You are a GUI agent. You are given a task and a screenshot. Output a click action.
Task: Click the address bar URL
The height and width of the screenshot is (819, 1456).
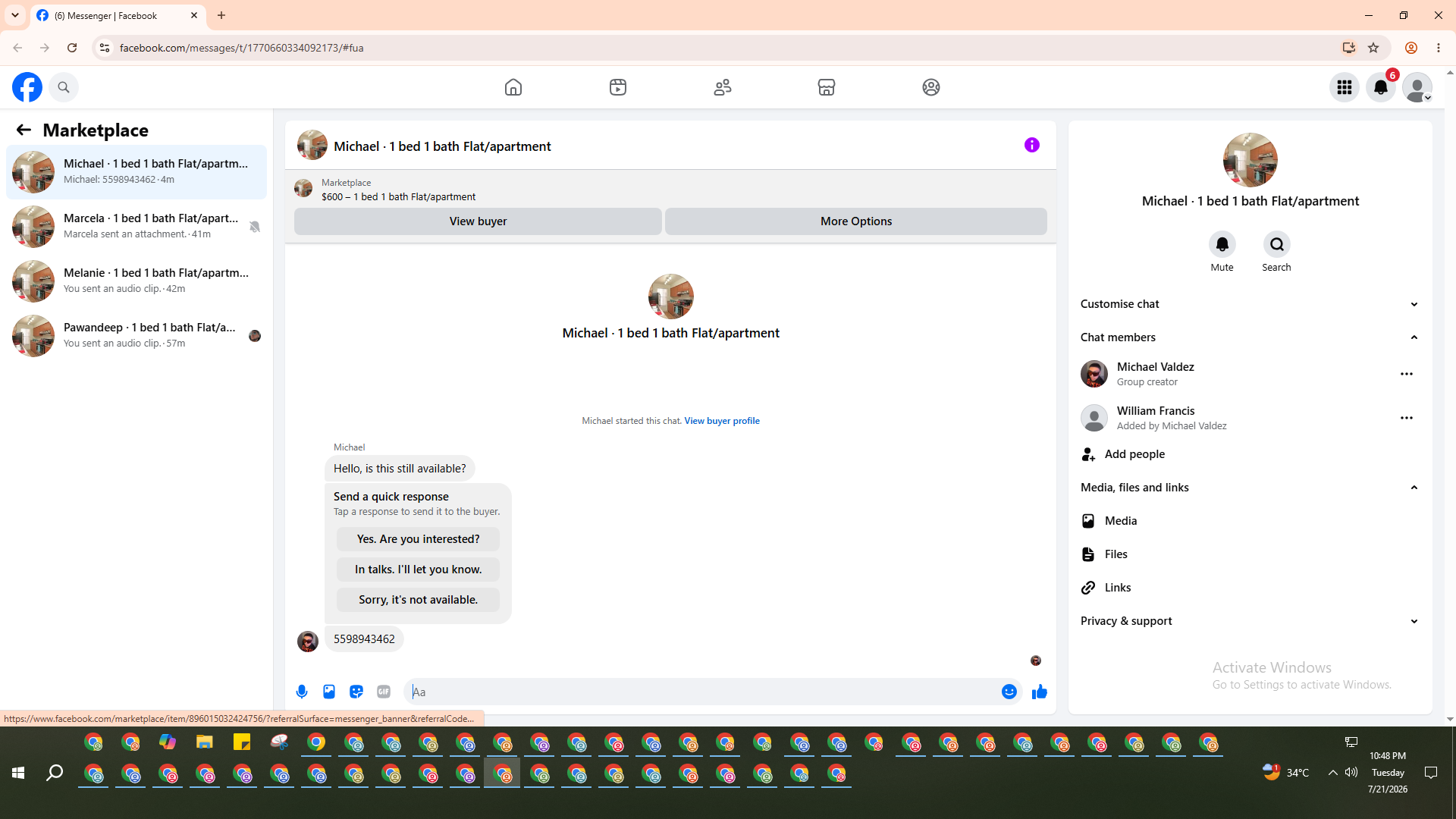(x=241, y=48)
